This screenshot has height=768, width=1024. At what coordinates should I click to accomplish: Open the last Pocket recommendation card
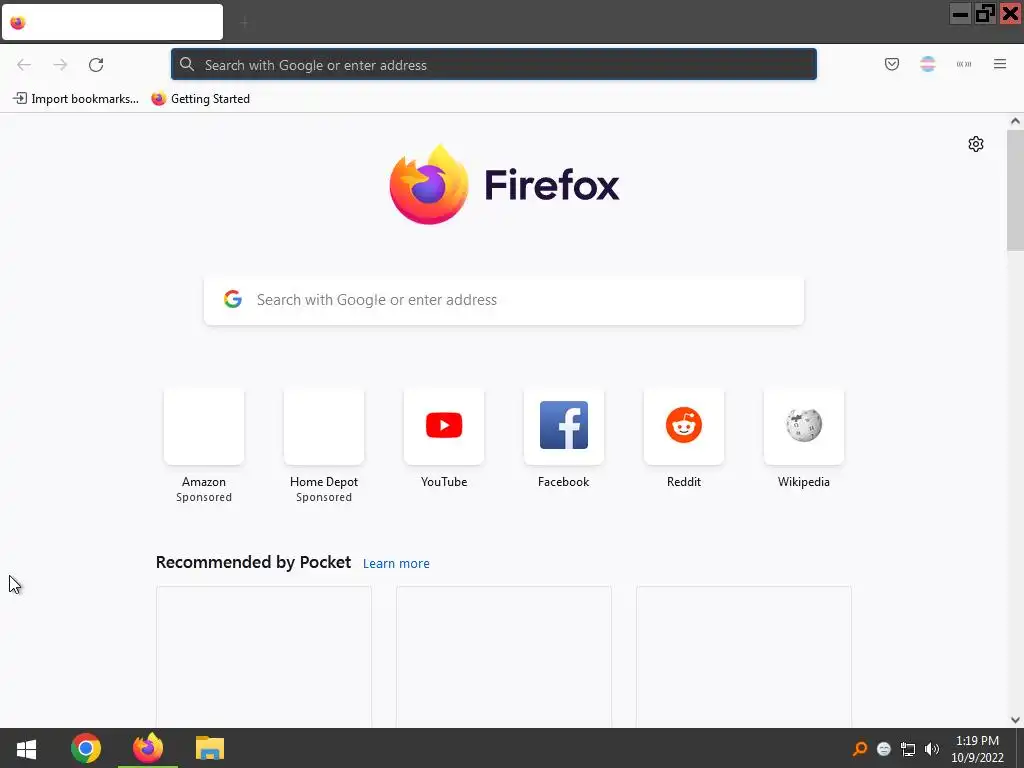744,656
